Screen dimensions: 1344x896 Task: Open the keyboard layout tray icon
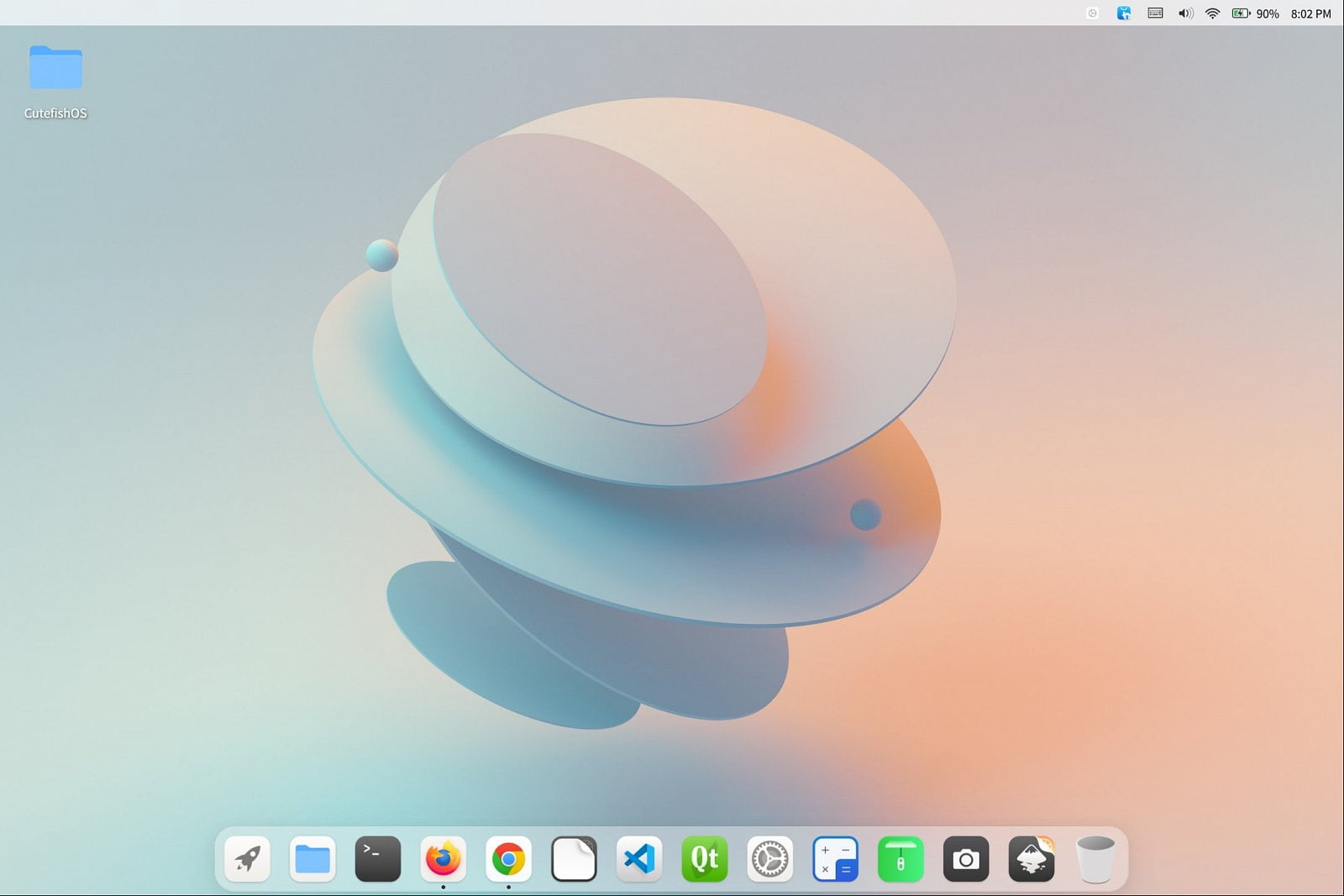coord(1155,13)
